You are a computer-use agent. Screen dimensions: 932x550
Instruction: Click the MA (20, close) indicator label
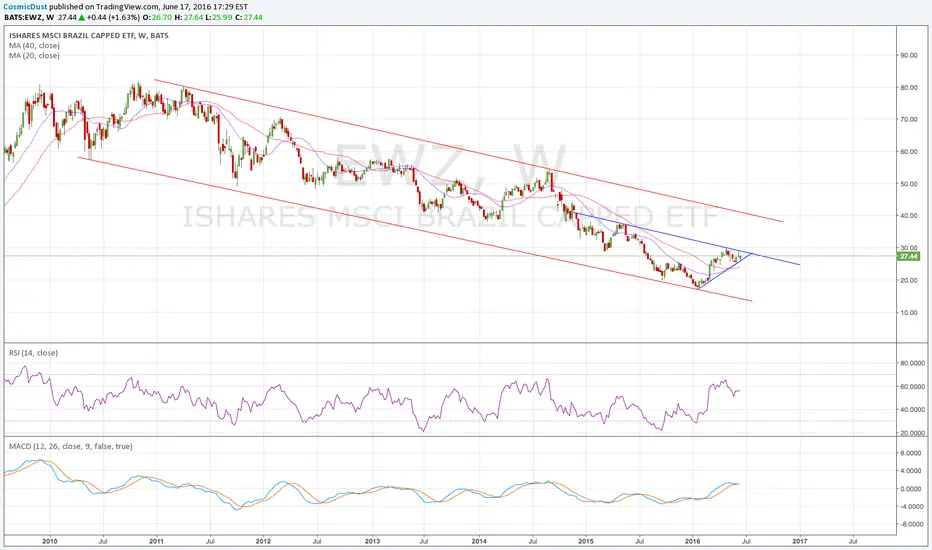[x=34, y=56]
